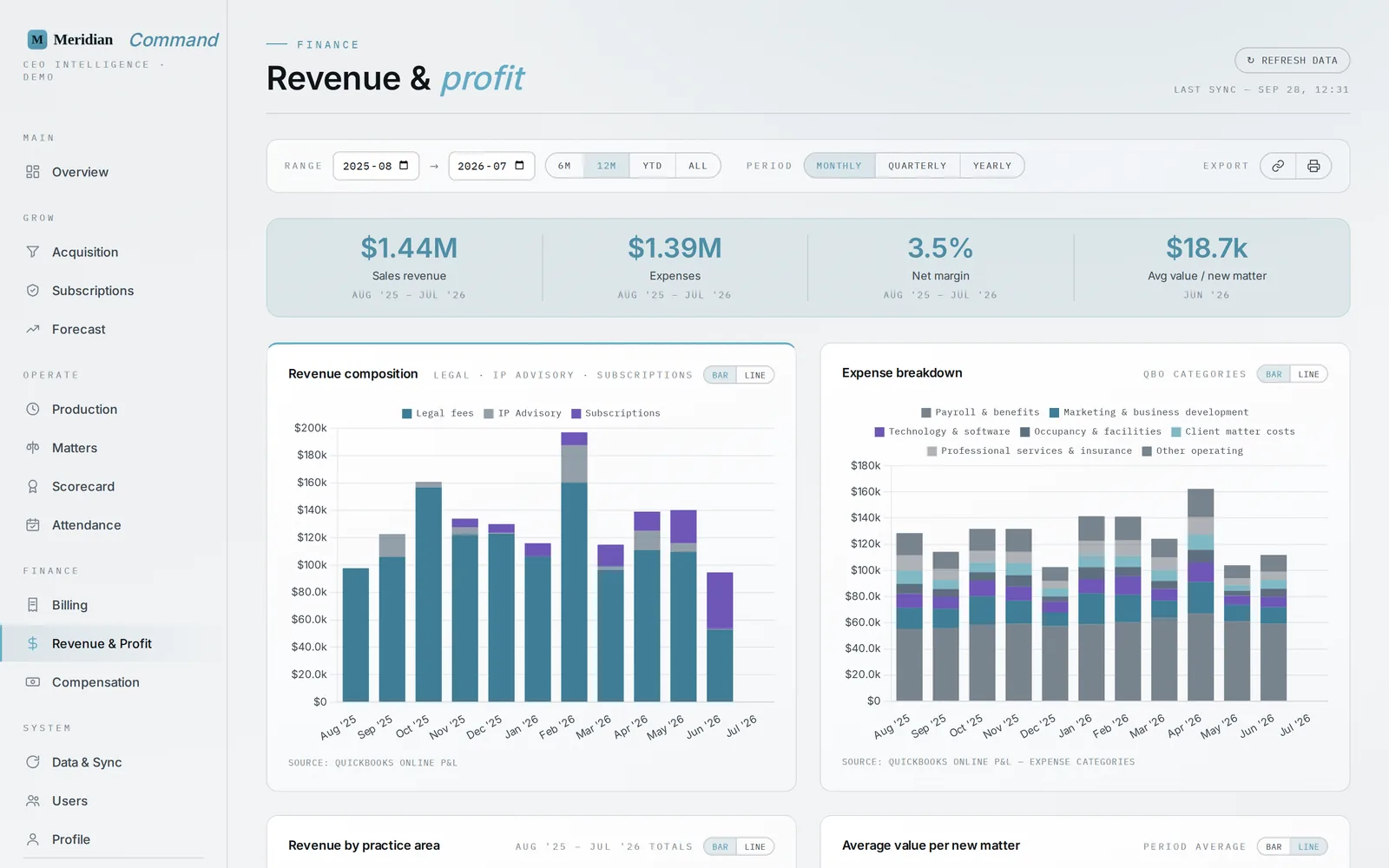Viewport: 1389px width, 868px height.
Task: Click the printer export icon
Action: point(1313,166)
